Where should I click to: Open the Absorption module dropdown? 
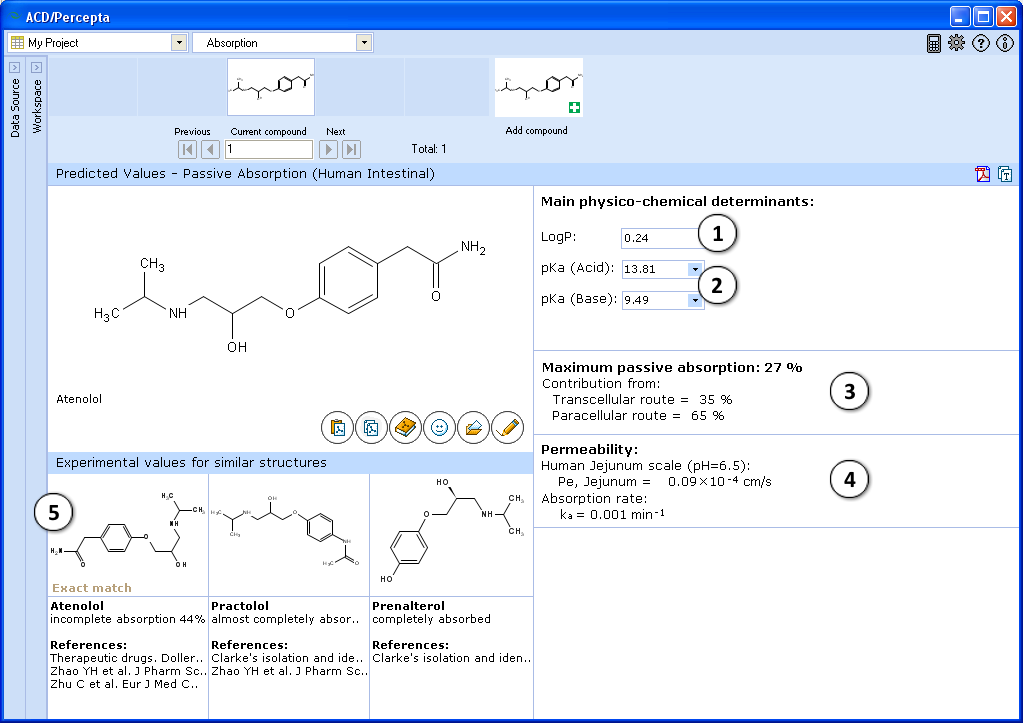pos(364,43)
